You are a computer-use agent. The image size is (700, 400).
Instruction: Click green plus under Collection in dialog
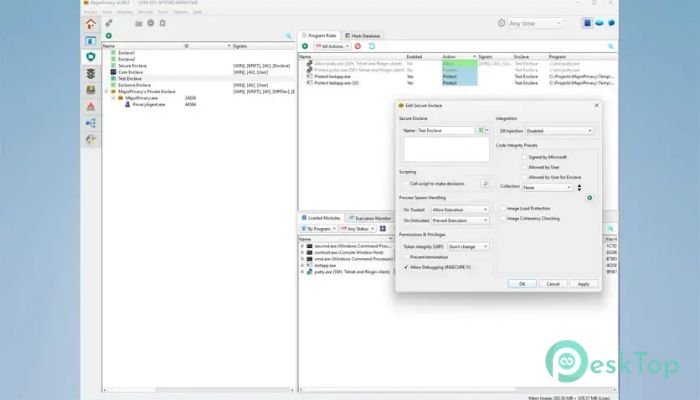[589, 198]
